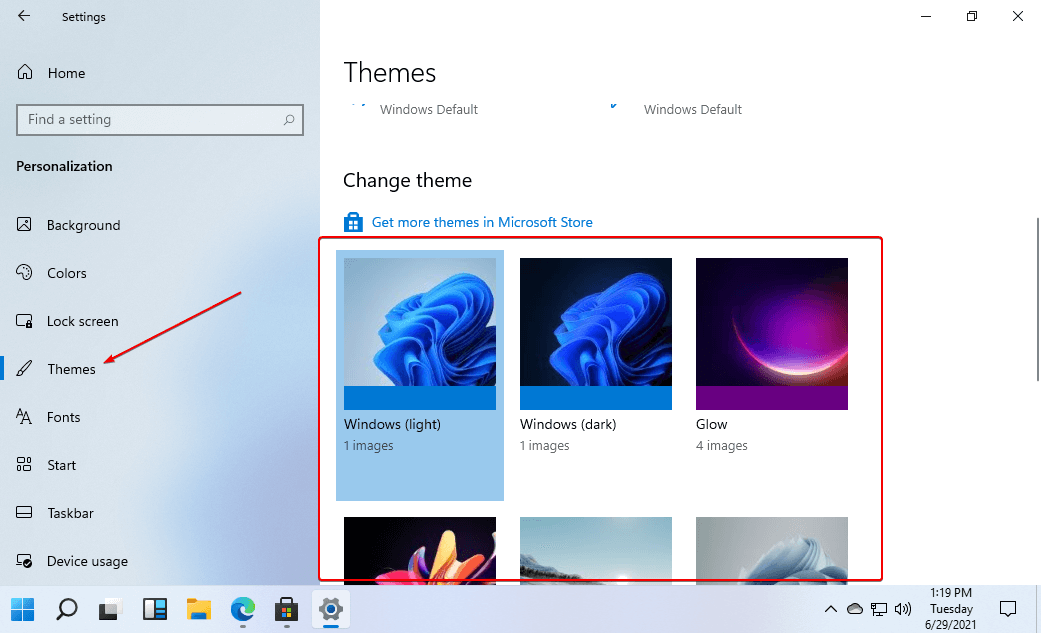Apply the Windows (light) theme thumbnail
The height and width of the screenshot is (633, 1041).
point(420,333)
